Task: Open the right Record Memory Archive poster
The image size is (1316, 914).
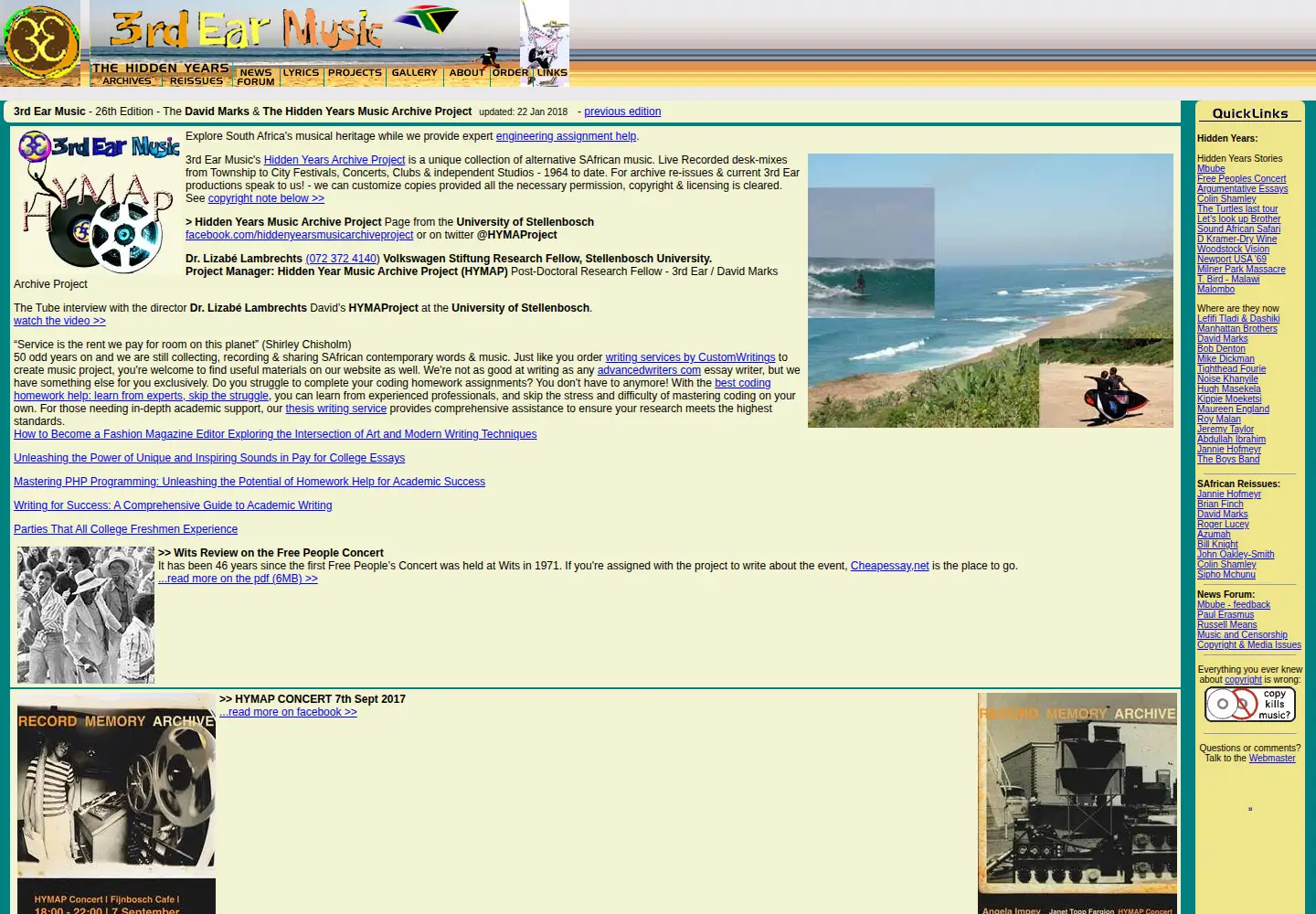Action: [1077, 803]
